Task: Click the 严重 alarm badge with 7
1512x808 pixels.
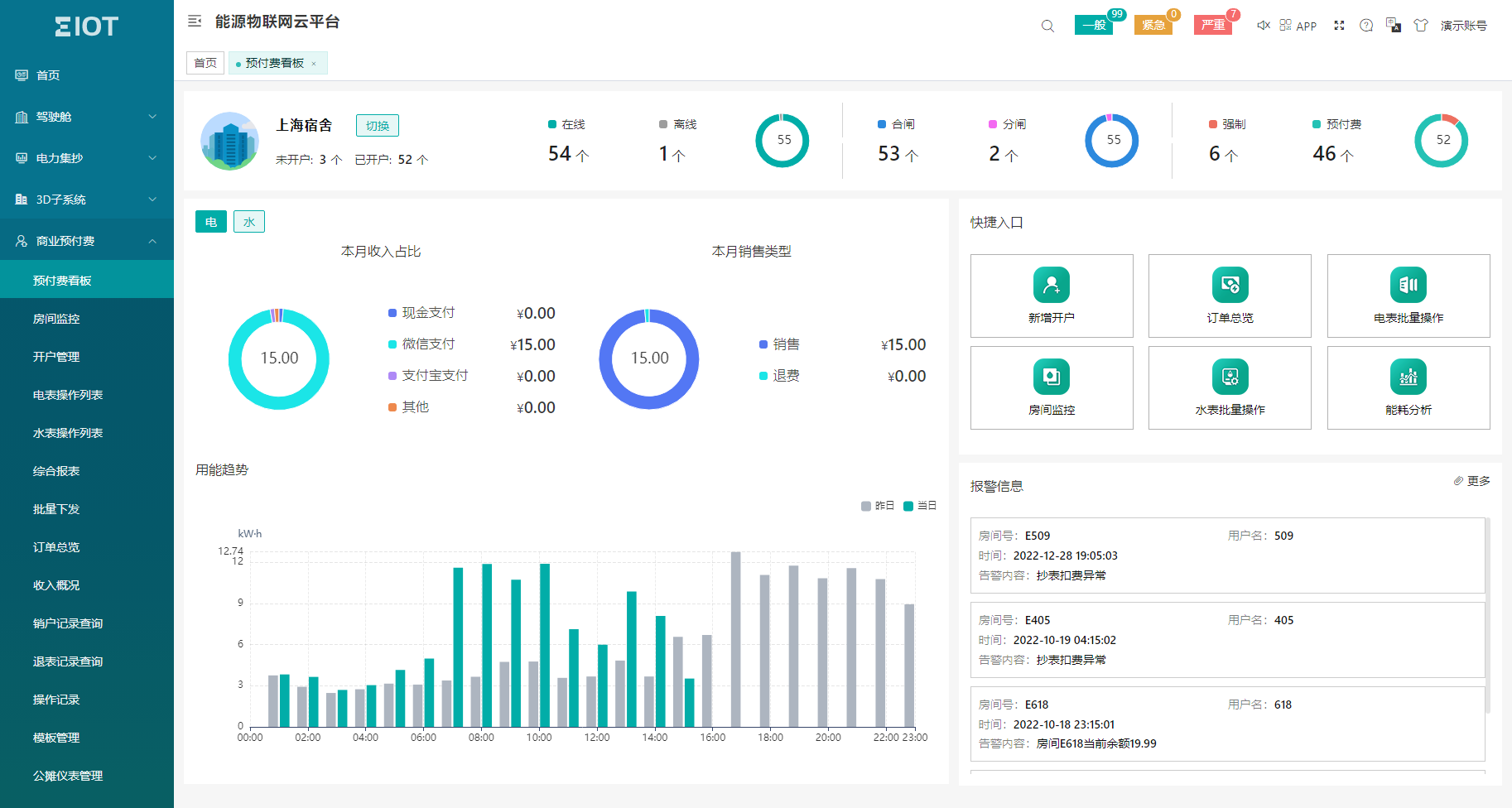Action: [x=1212, y=26]
